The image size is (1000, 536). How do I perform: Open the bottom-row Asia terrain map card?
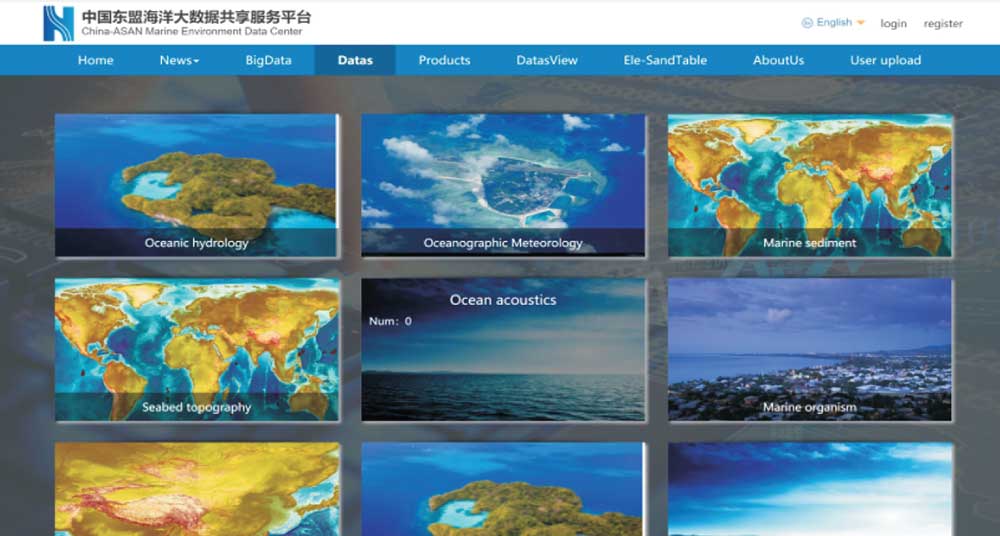point(196,489)
